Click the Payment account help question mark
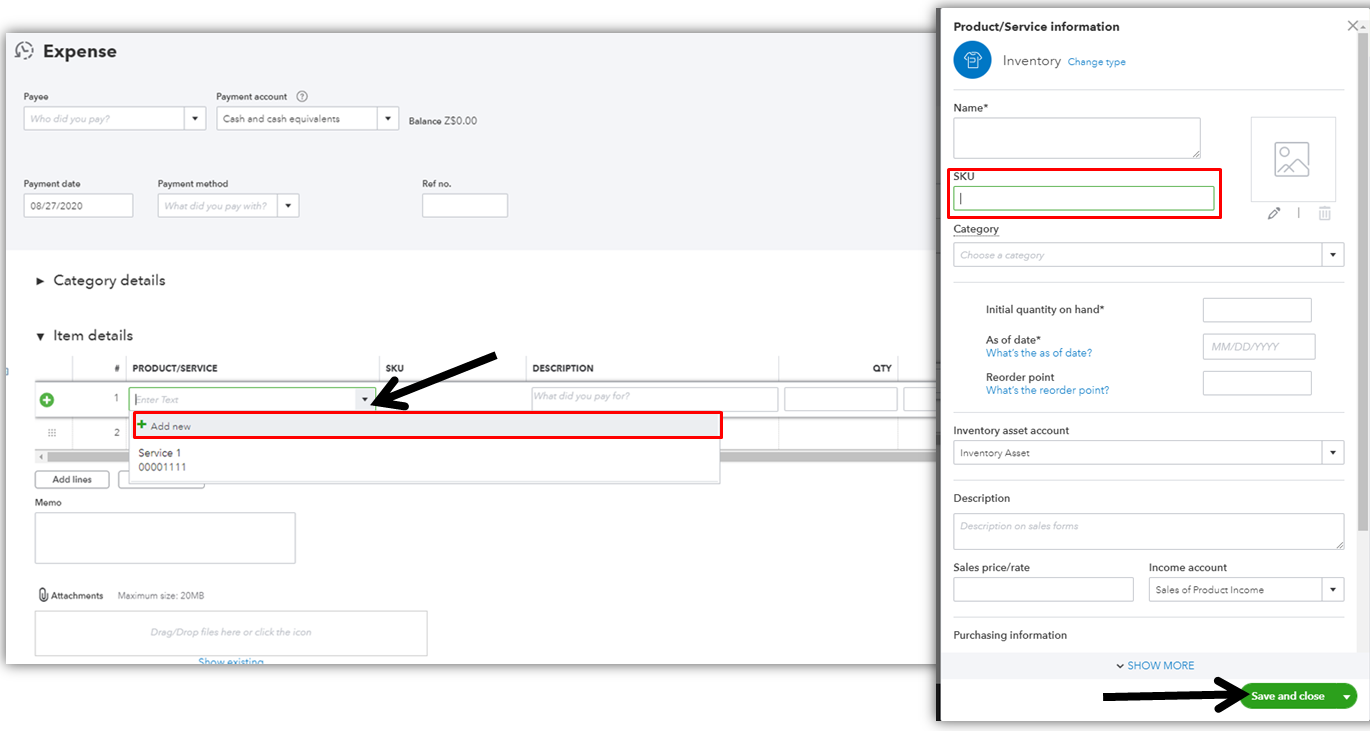 click(x=302, y=97)
